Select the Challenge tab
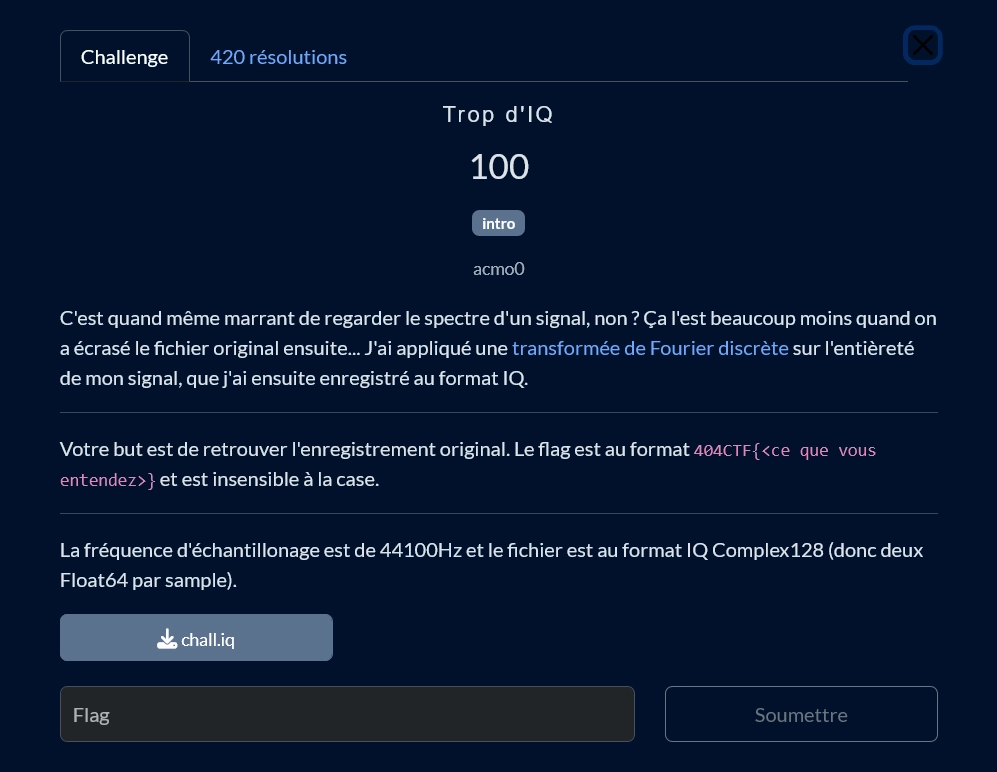 point(124,56)
